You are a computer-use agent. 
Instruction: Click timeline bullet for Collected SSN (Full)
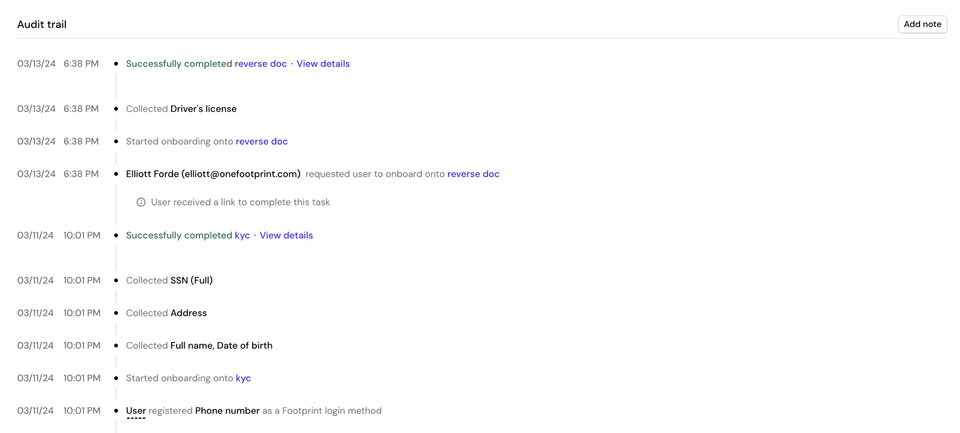tap(116, 281)
